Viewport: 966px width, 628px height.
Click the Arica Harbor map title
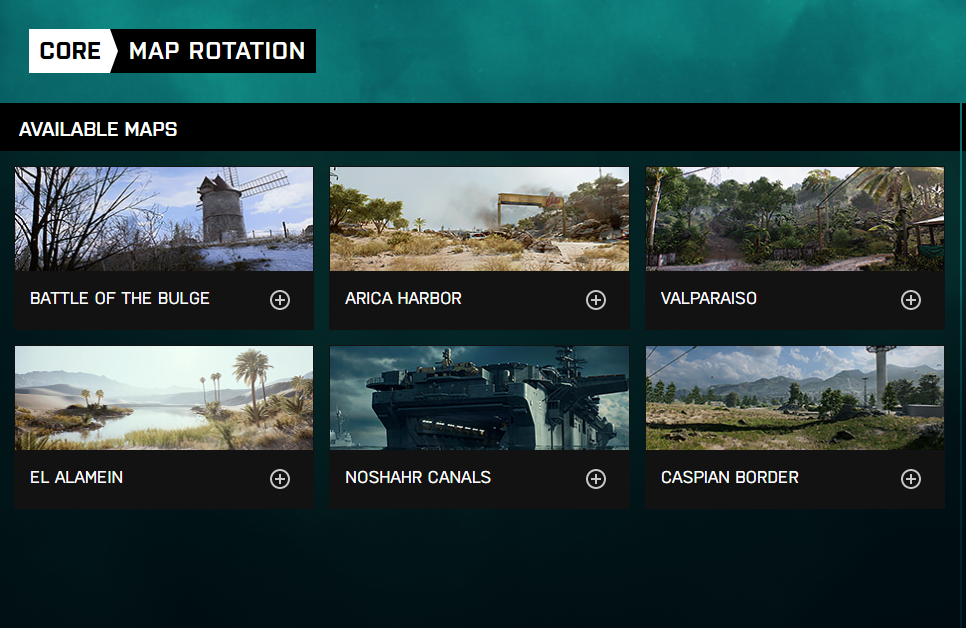pos(403,298)
